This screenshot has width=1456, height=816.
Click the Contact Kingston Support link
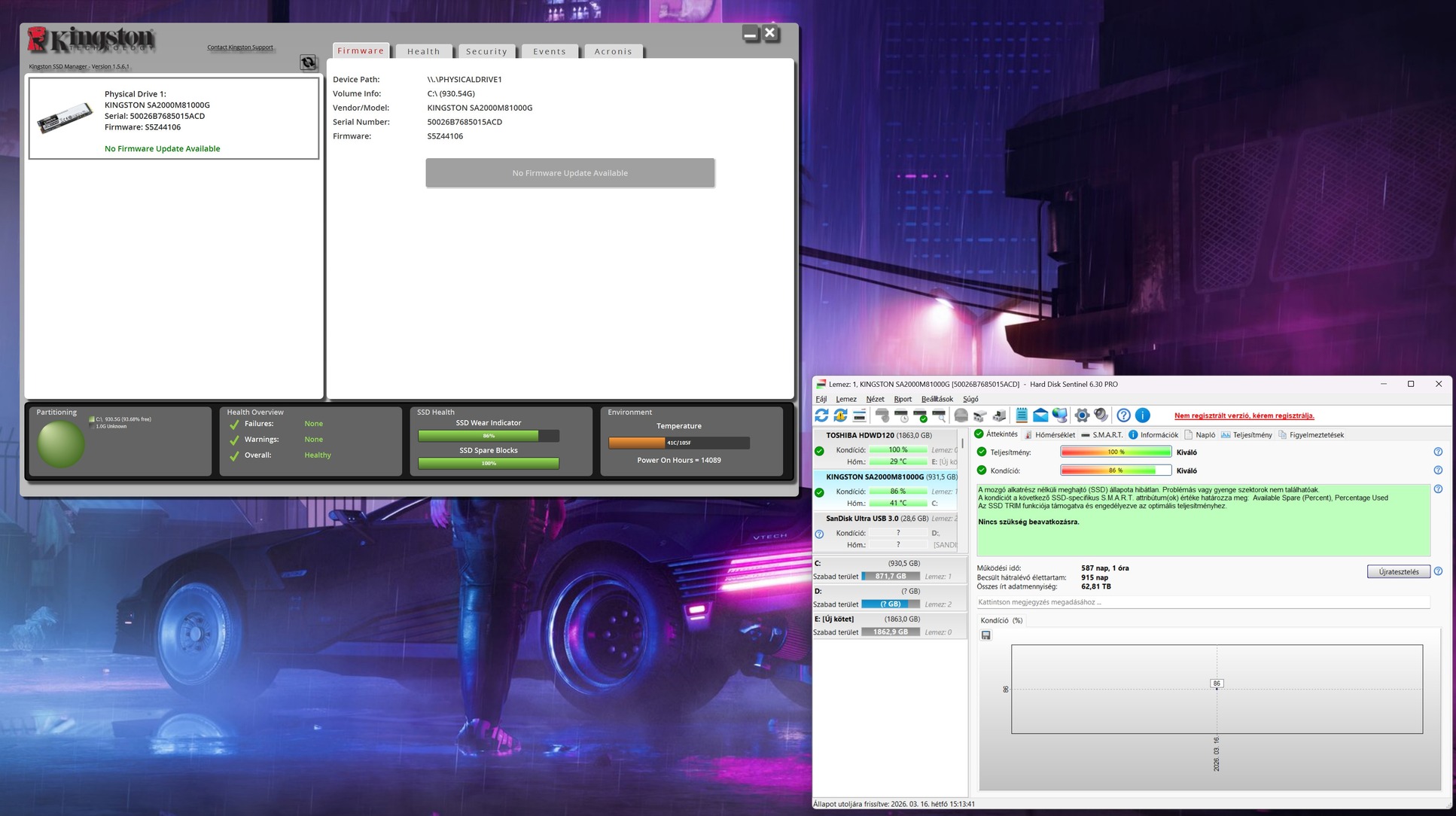(240, 47)
